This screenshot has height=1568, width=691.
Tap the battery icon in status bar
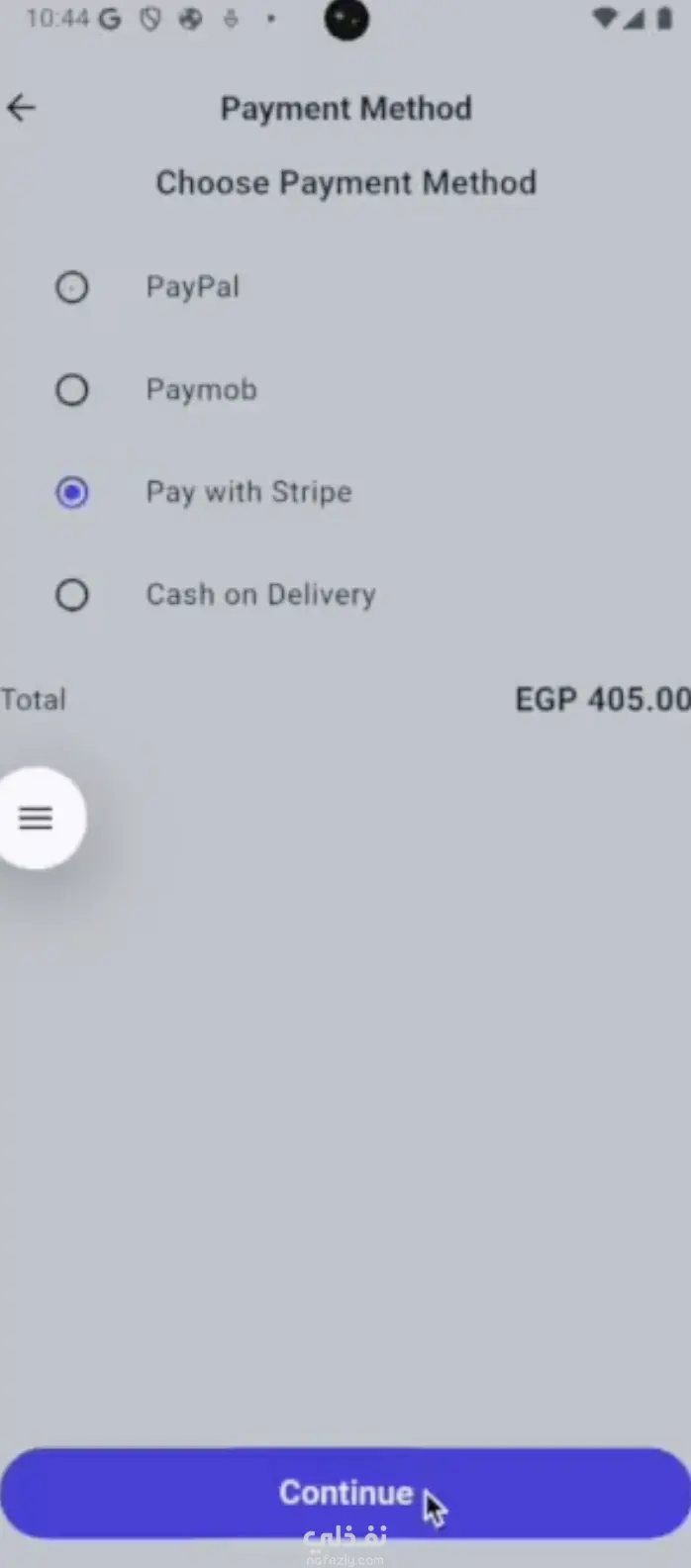point(663,19)
